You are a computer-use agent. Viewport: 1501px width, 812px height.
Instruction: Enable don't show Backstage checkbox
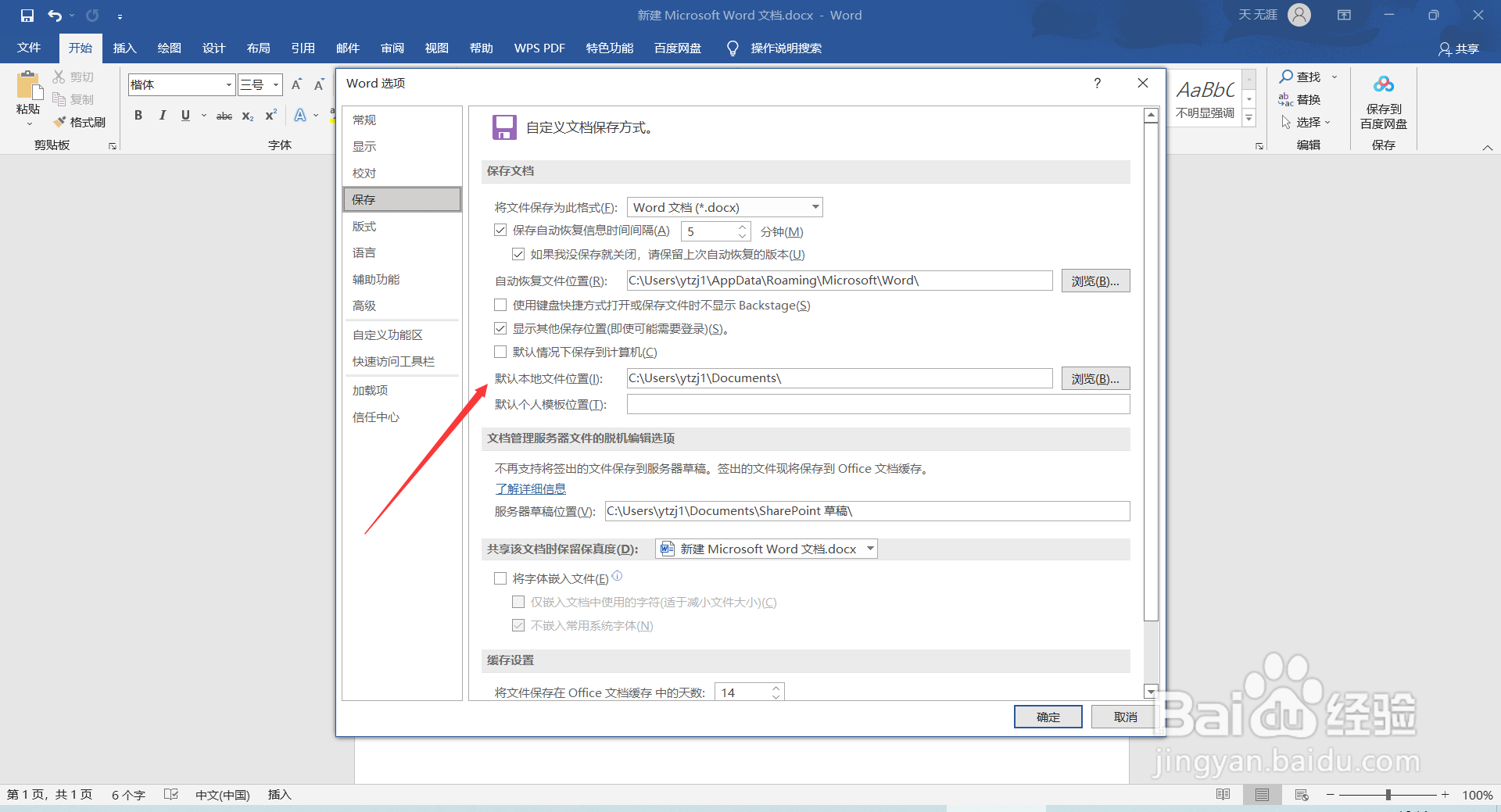click(500, 305)
